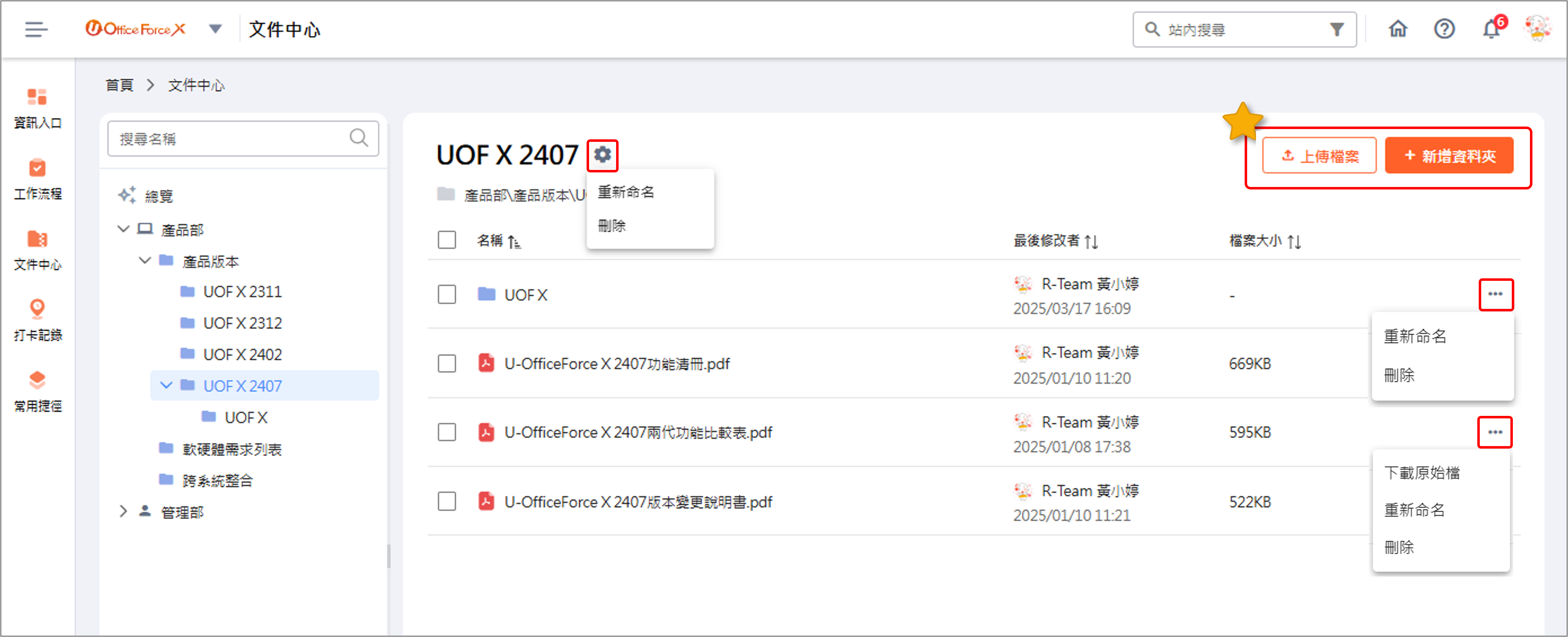Choose 刪除 in UOF X folder row menu

pyautogui.click(x=1399, y=375)
